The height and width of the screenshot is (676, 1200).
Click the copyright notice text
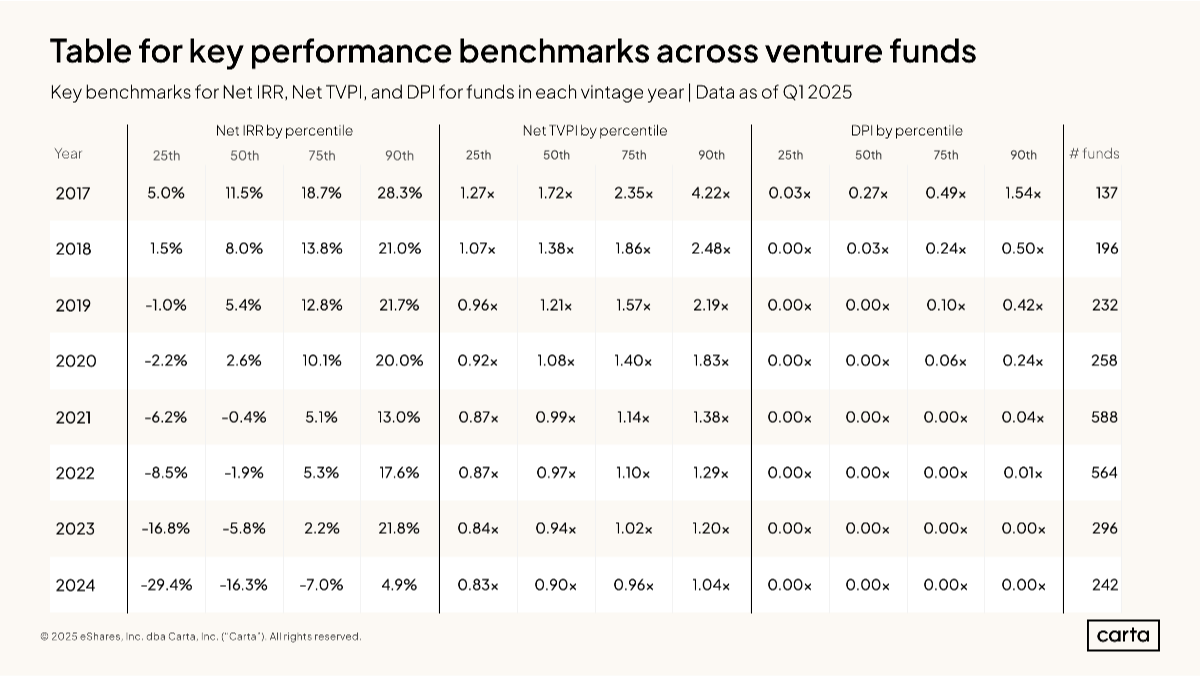click(201, 637)
